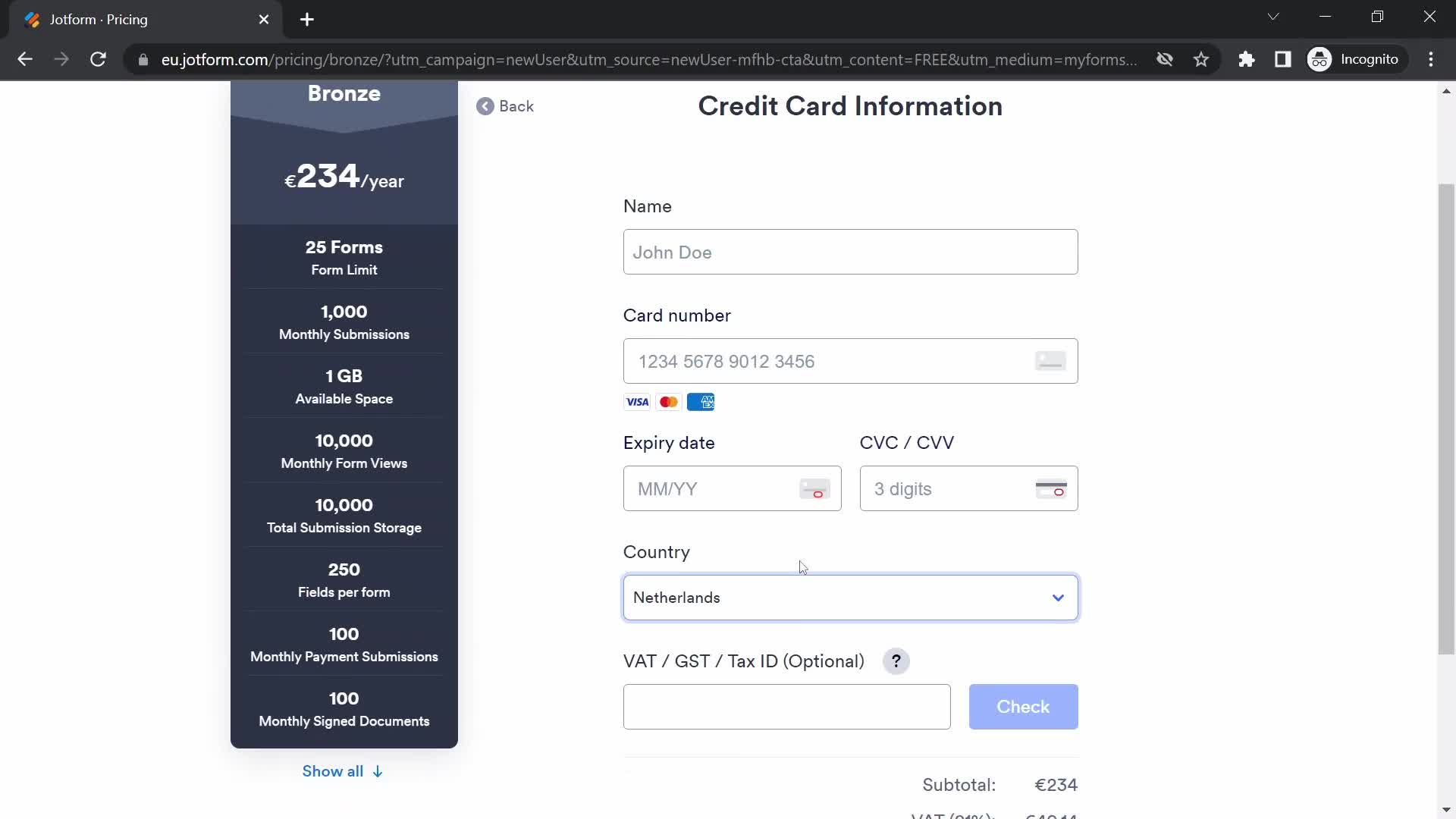The image size is (1456, 819).
Task: Open the browser tab options menu
Action: pyautogui.click(x=1273, y=18)
